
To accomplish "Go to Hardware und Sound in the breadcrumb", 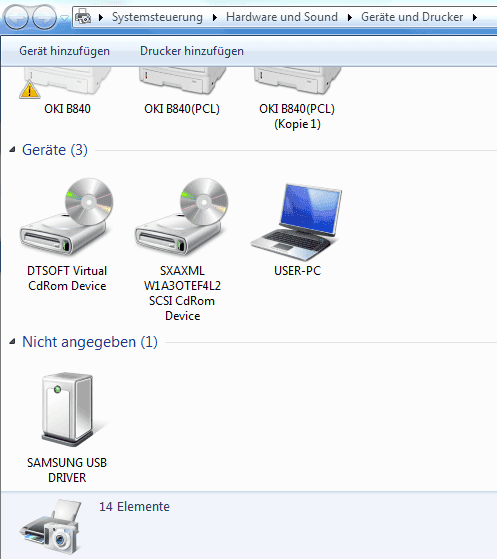I will (282, 17).
